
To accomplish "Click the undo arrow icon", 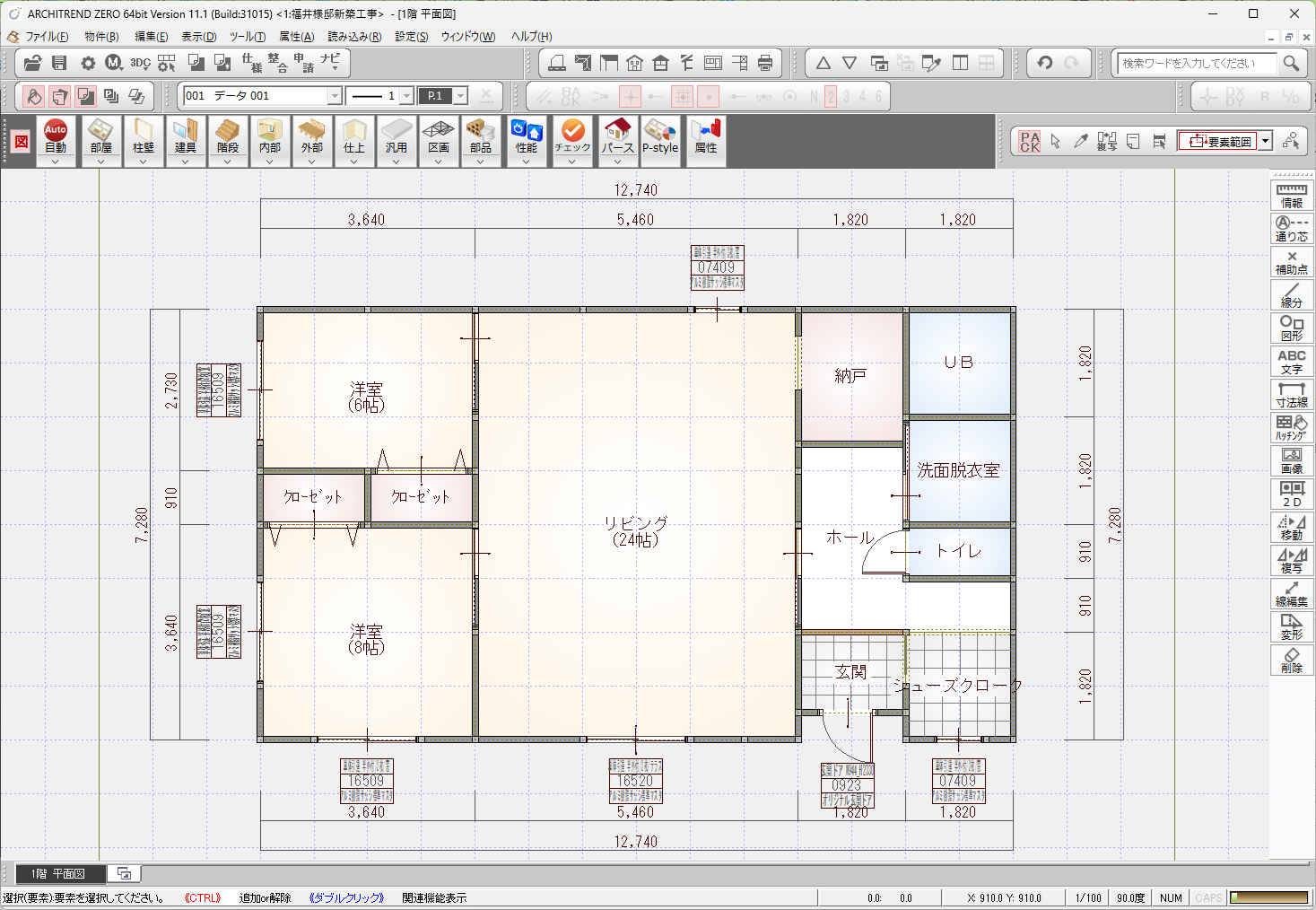I will pyautogui.click(x=1045, y=63).
